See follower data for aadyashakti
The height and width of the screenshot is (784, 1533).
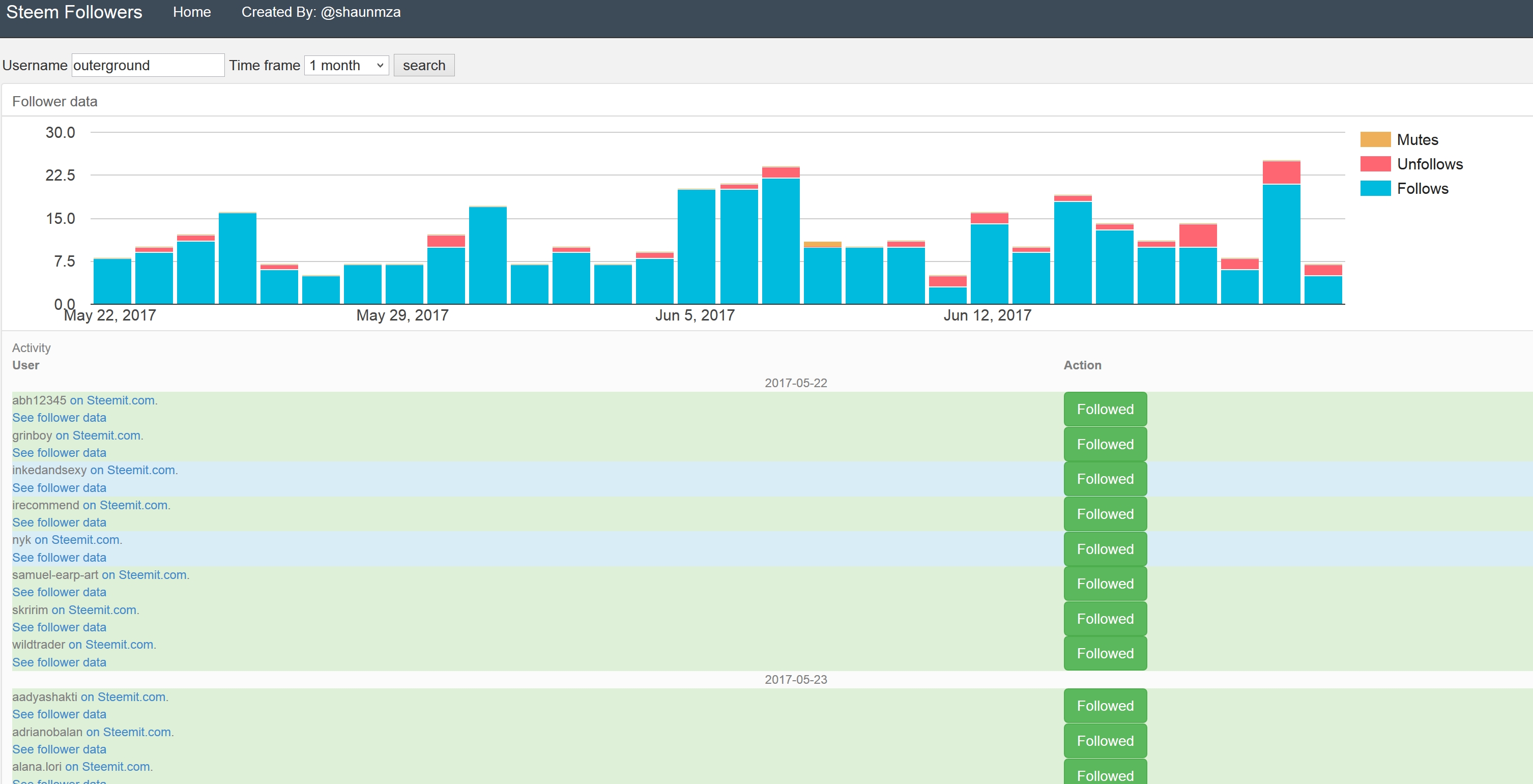click(59, 714)
